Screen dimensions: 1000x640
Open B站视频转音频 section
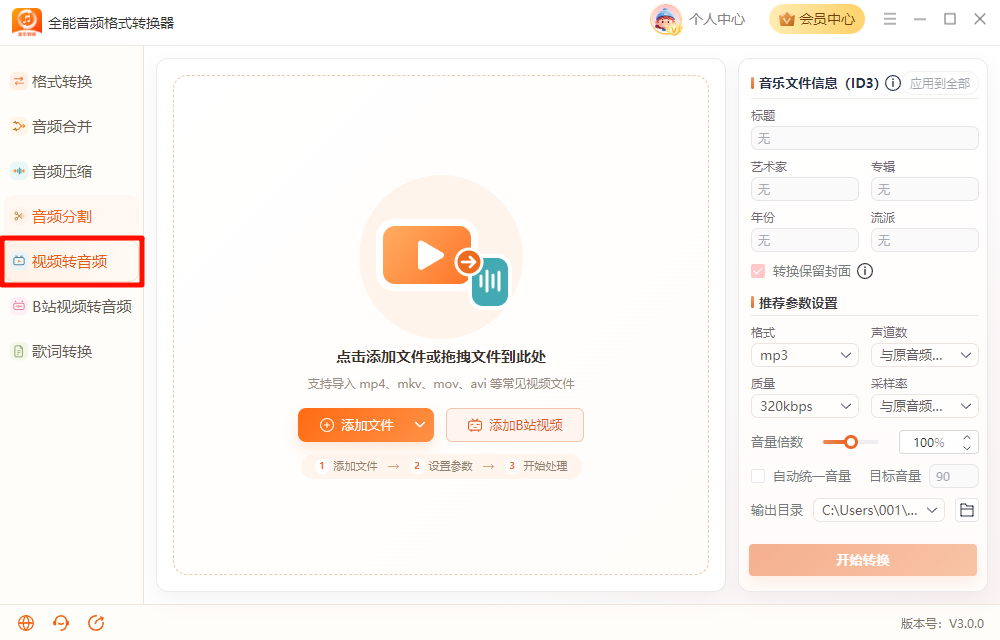(x=71, y=306)
